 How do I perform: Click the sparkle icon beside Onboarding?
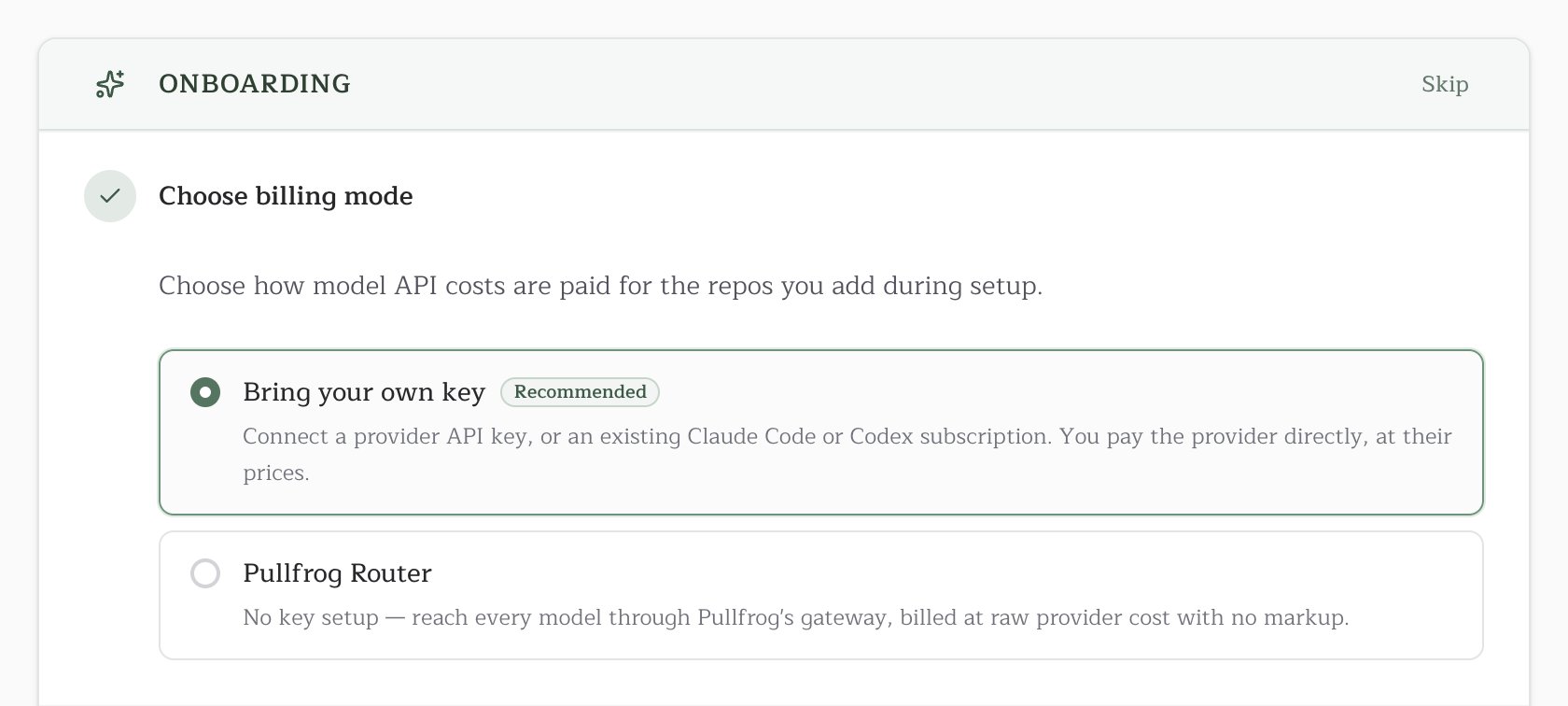pos(110,84)
